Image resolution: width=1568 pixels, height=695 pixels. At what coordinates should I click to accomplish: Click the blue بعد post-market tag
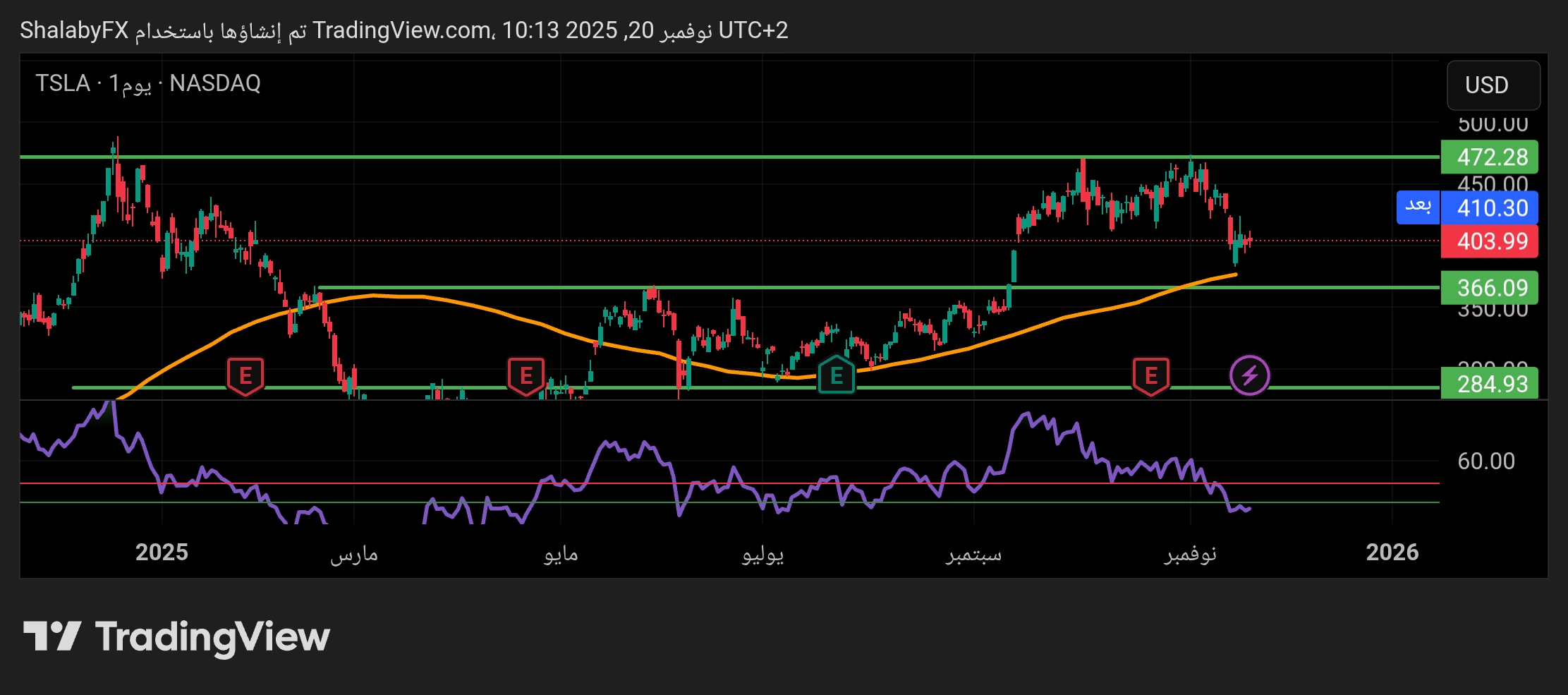pos(1417,207)
